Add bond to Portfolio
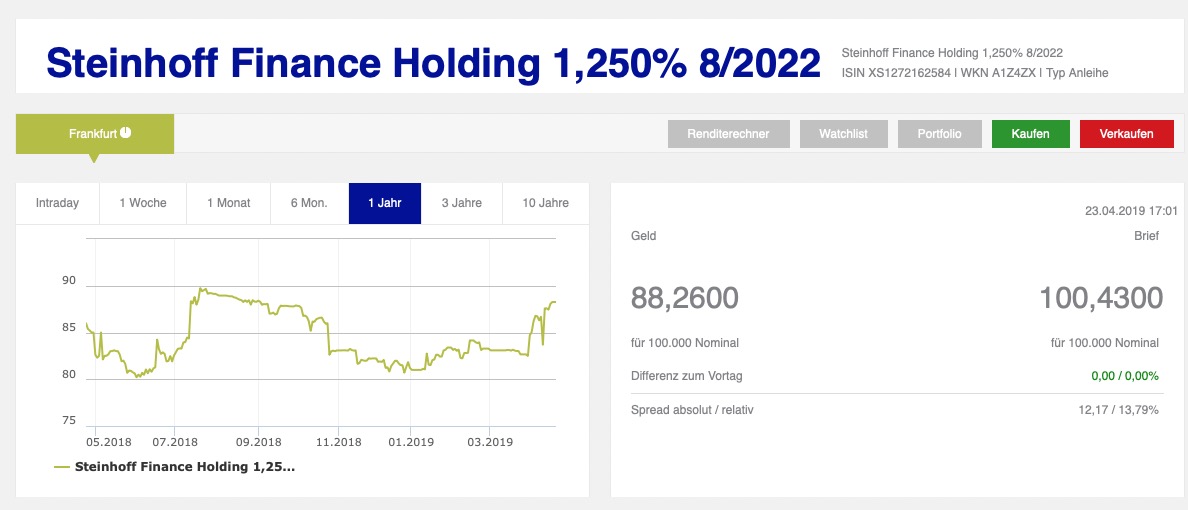The image size is (1188, 510). pos(939,134)
